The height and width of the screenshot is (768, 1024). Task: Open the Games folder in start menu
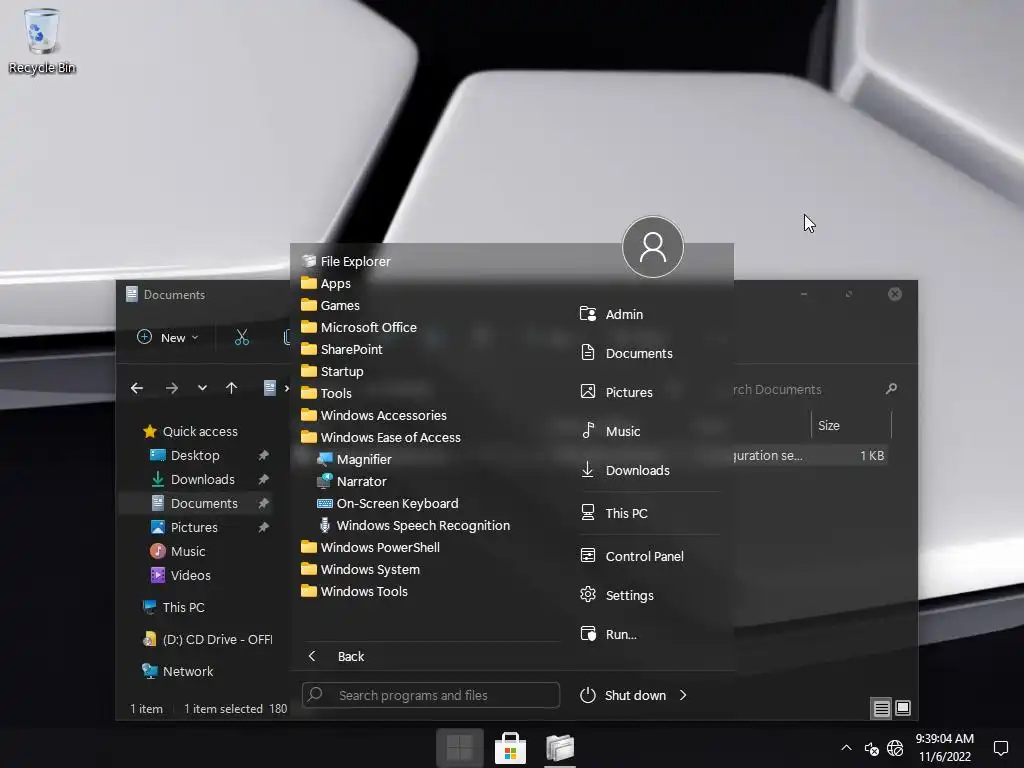coord(330,306)
